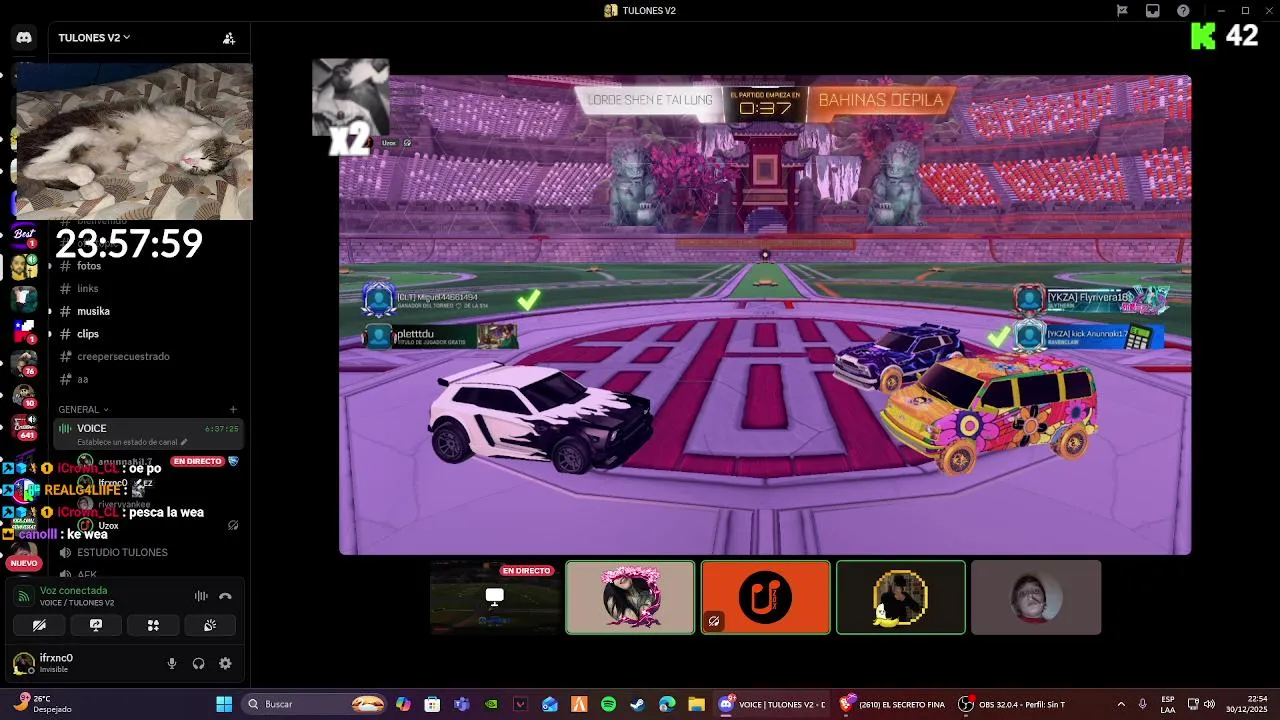1280x720 pixels.
Task: Open the clips text channel
Action: tap(148, 334)
